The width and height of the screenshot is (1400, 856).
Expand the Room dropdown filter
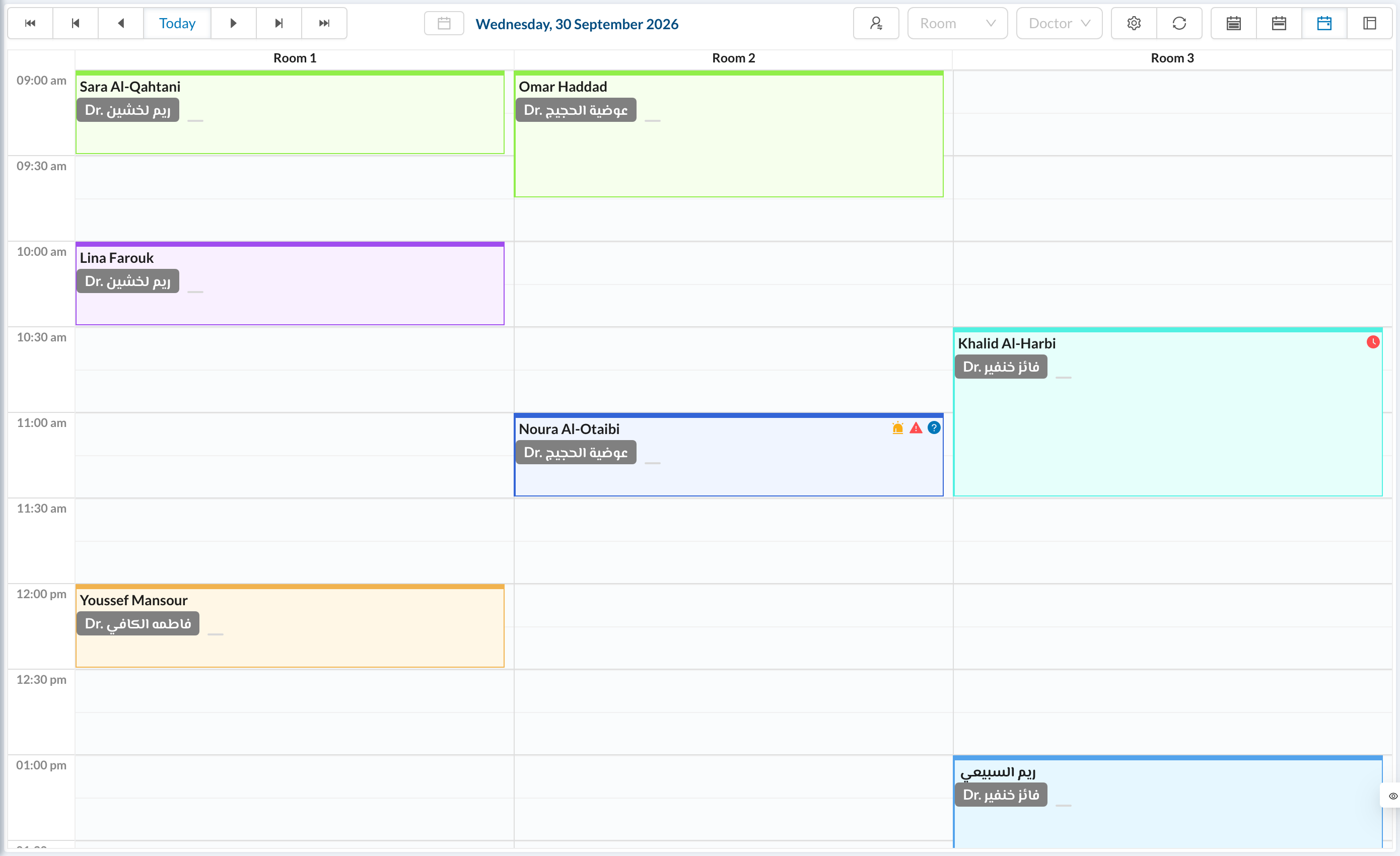(957, 23)
